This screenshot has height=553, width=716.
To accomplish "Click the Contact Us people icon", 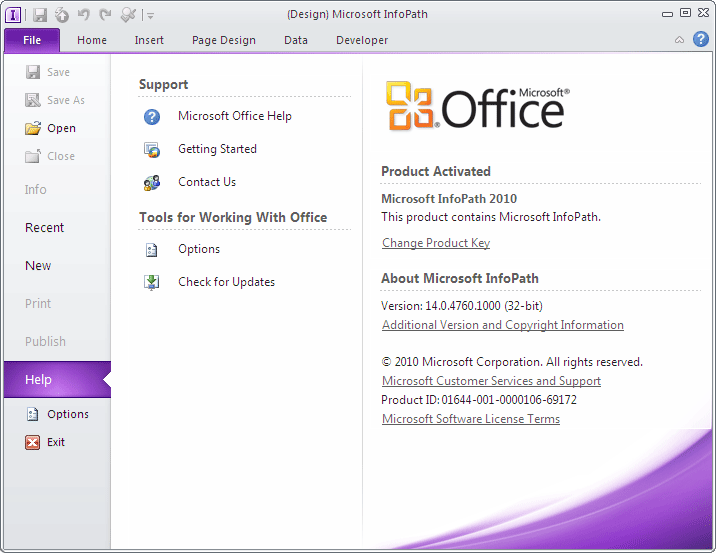I will pos(152,183).
